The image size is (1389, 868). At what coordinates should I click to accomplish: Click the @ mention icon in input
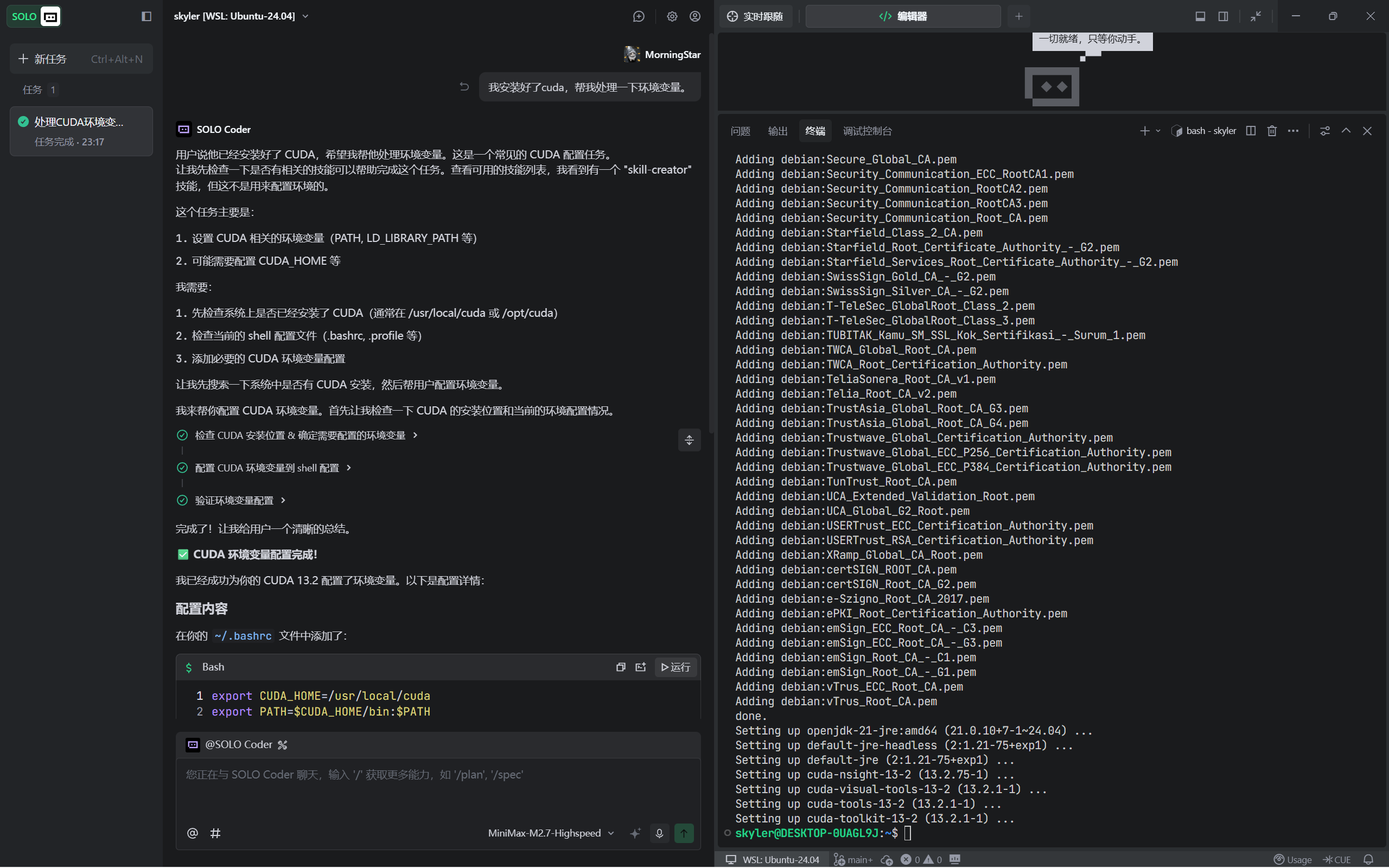[192, 833]
